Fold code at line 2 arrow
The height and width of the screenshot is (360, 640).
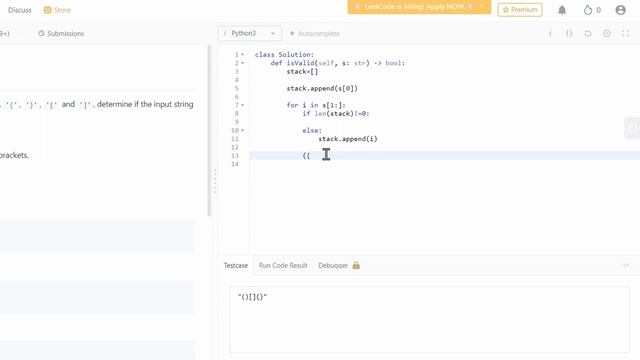coord(242,63)
